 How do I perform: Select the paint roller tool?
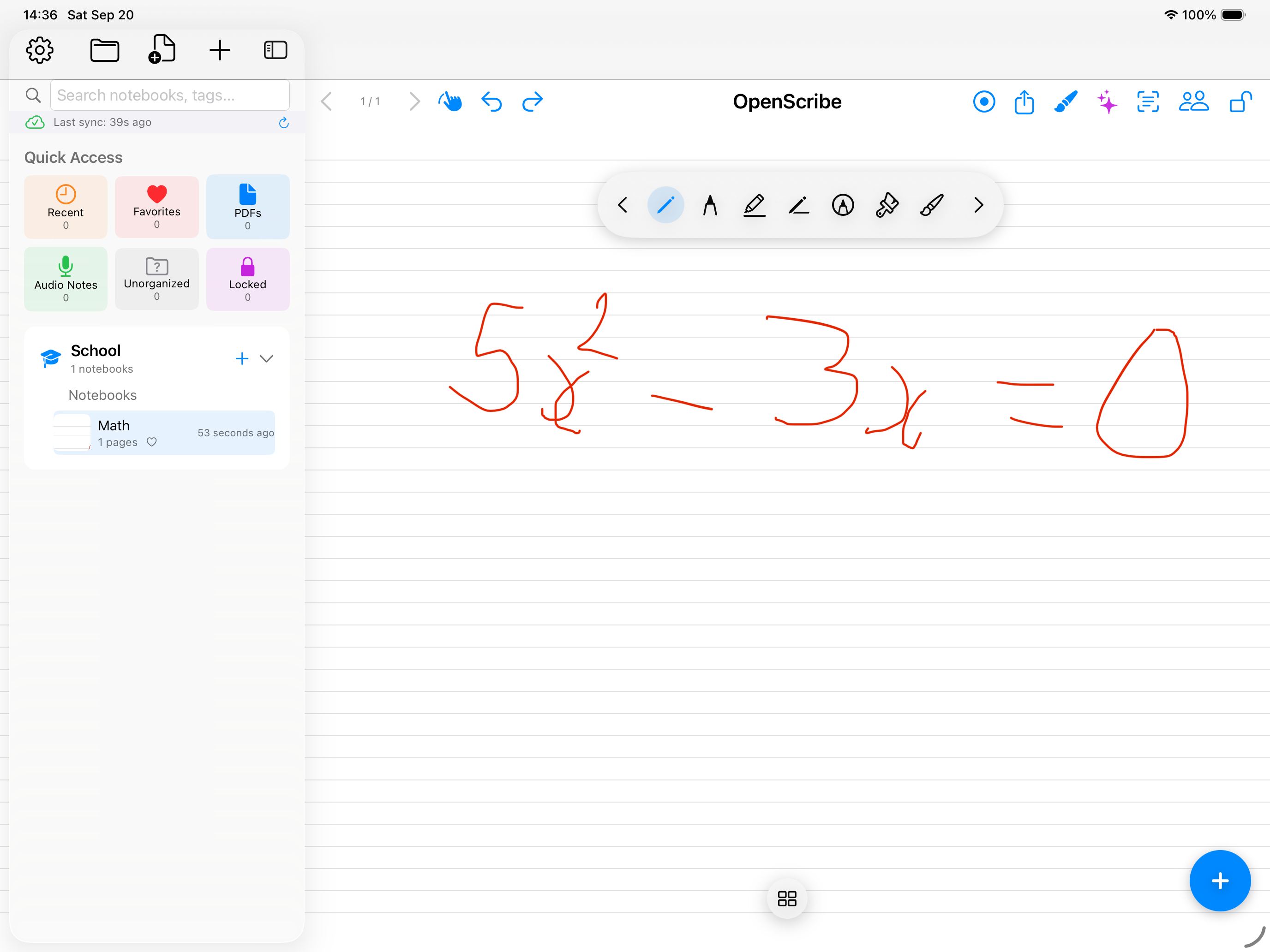pos(887,205)
